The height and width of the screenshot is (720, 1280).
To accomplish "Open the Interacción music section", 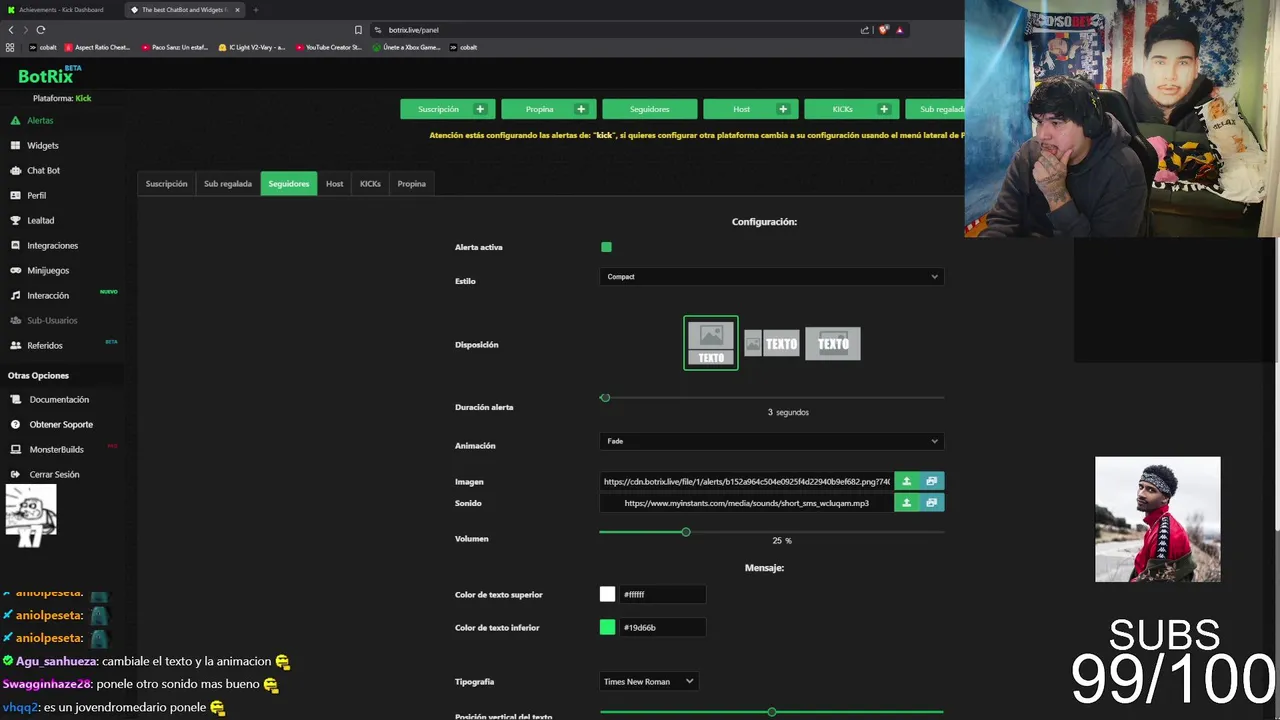I will click(x=48, y=295).
